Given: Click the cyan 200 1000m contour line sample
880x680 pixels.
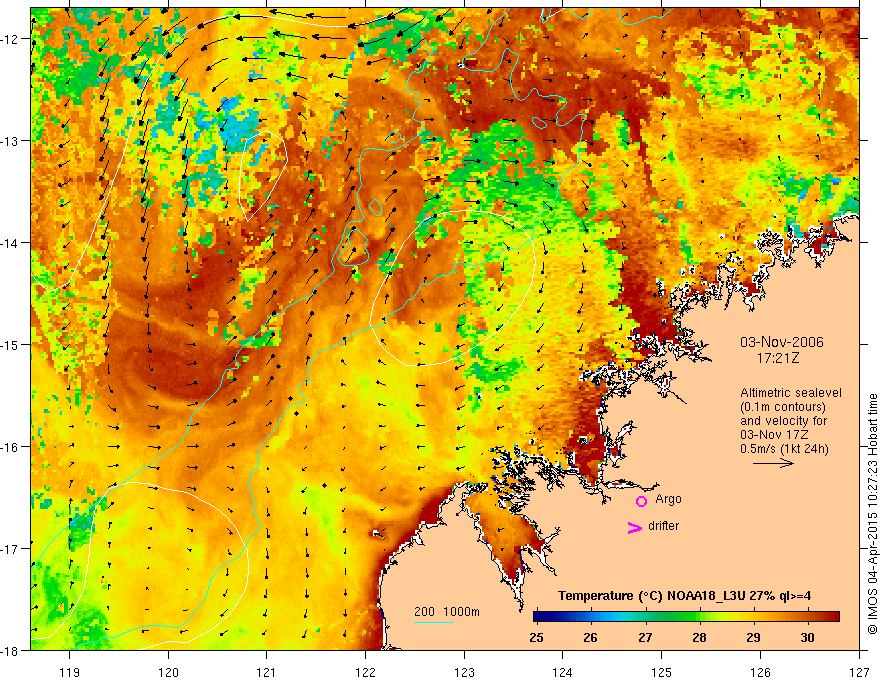Looking at the screenshot, I should (x=434, y=622).
